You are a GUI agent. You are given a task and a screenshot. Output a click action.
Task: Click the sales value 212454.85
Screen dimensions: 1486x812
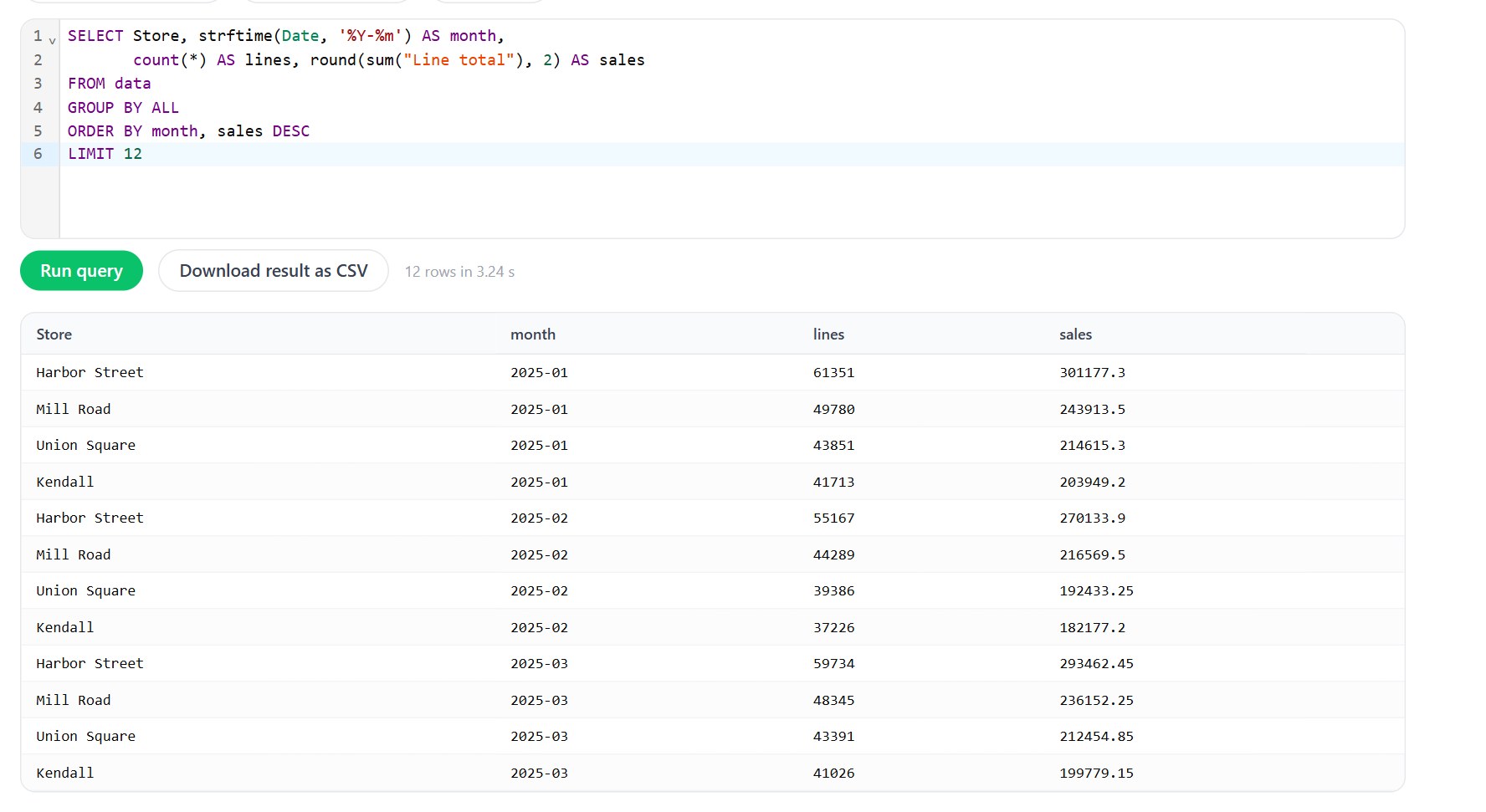point(1096,737)
